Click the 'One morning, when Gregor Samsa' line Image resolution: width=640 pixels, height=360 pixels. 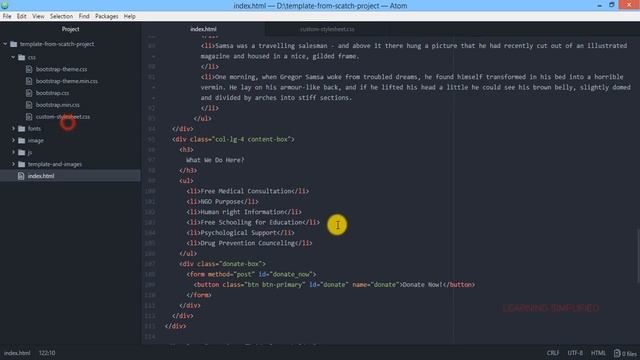click(x=412, y=77)
